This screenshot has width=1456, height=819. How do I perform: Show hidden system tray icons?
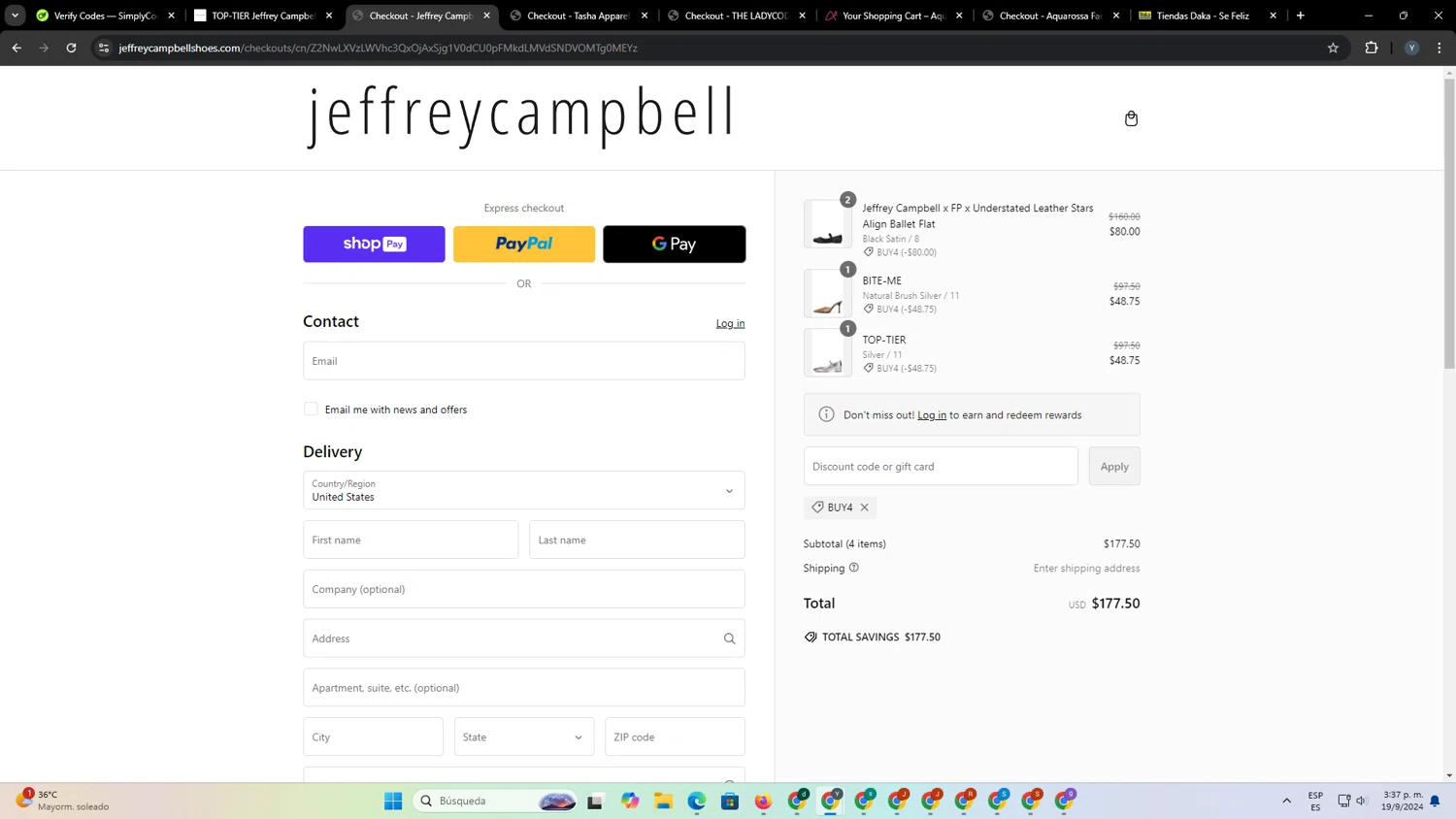pos(1287,801)
